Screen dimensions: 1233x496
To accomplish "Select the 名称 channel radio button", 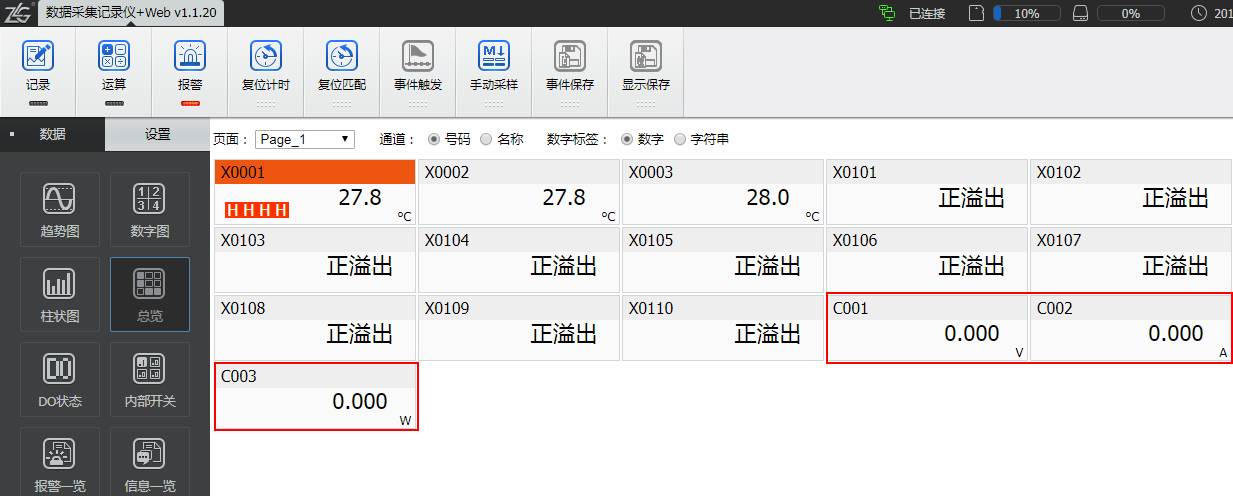I will [x=486, y=139].
